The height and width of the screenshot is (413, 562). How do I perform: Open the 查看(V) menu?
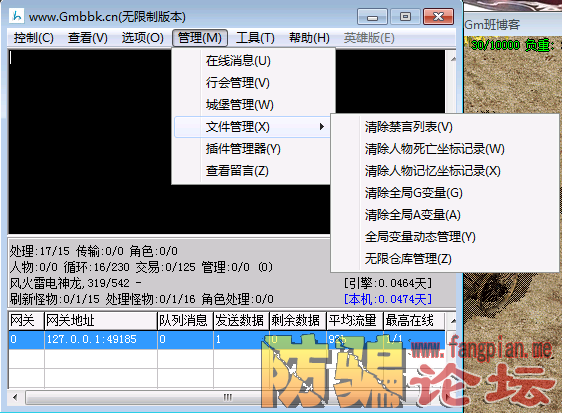pos(87,38)
